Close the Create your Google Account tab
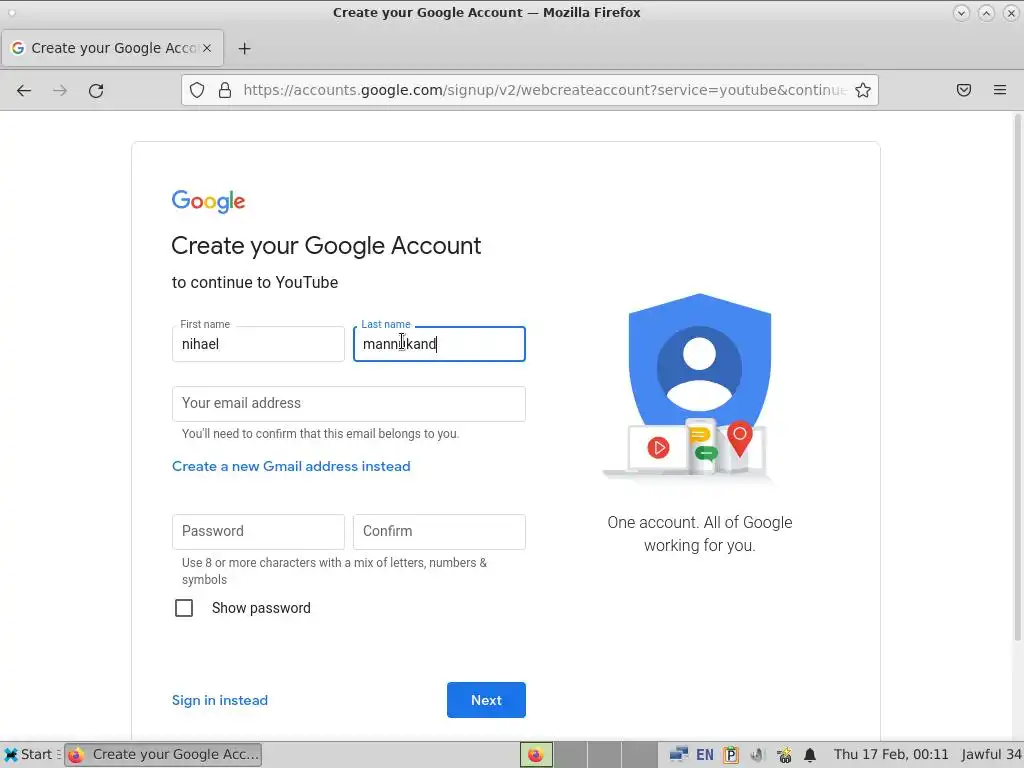The image size is (1024, 768). click(x=207, y=48)
